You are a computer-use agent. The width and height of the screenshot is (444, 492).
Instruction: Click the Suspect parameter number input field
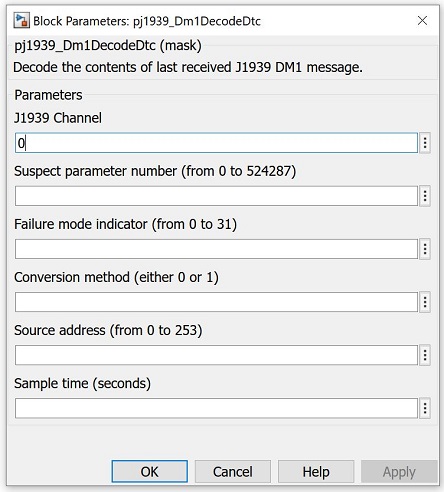point(216,196)
